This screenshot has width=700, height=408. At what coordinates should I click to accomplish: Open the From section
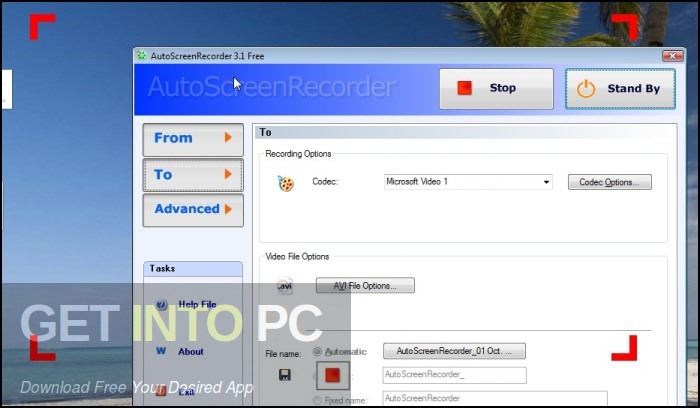coord(193,139)
